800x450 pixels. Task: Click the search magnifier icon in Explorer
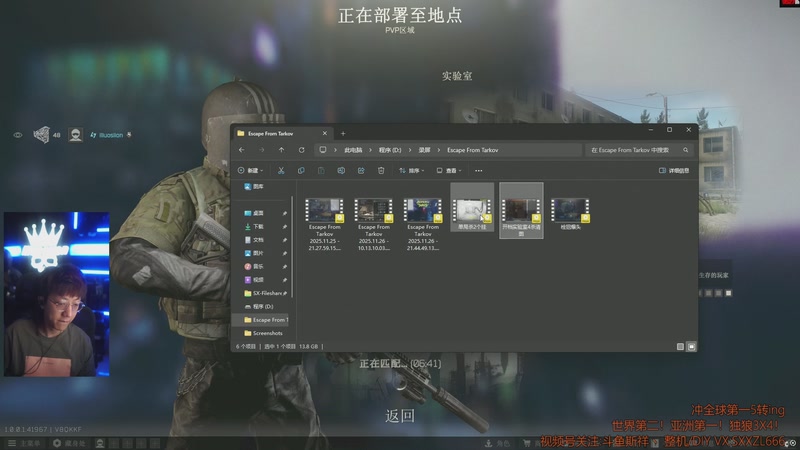coord(686,150)
